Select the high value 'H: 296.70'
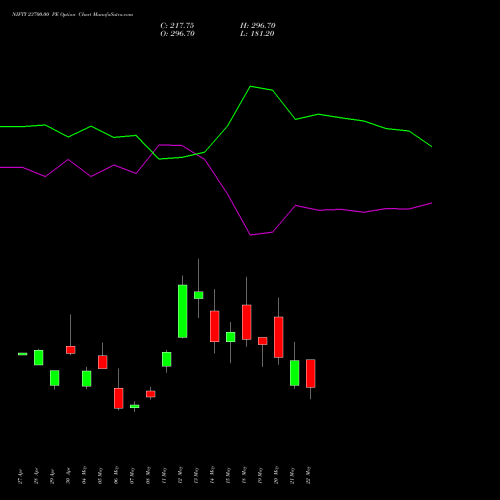This screenshot has height=500, width=500. pos(258,26)
